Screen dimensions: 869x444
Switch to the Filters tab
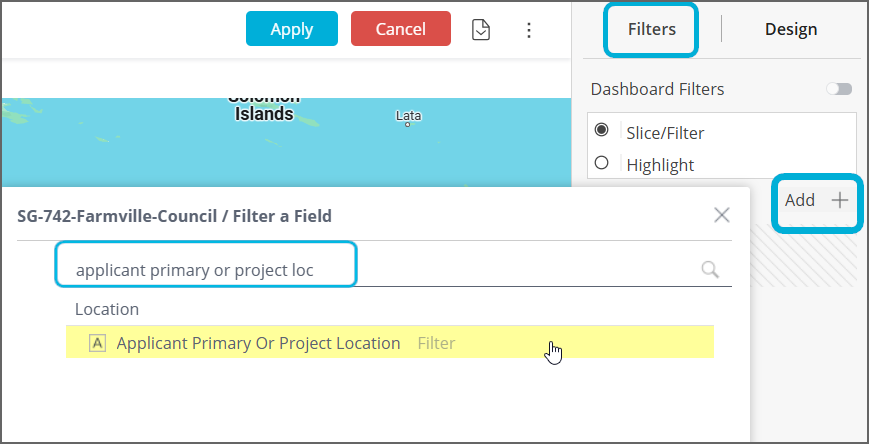pos(651,29)
